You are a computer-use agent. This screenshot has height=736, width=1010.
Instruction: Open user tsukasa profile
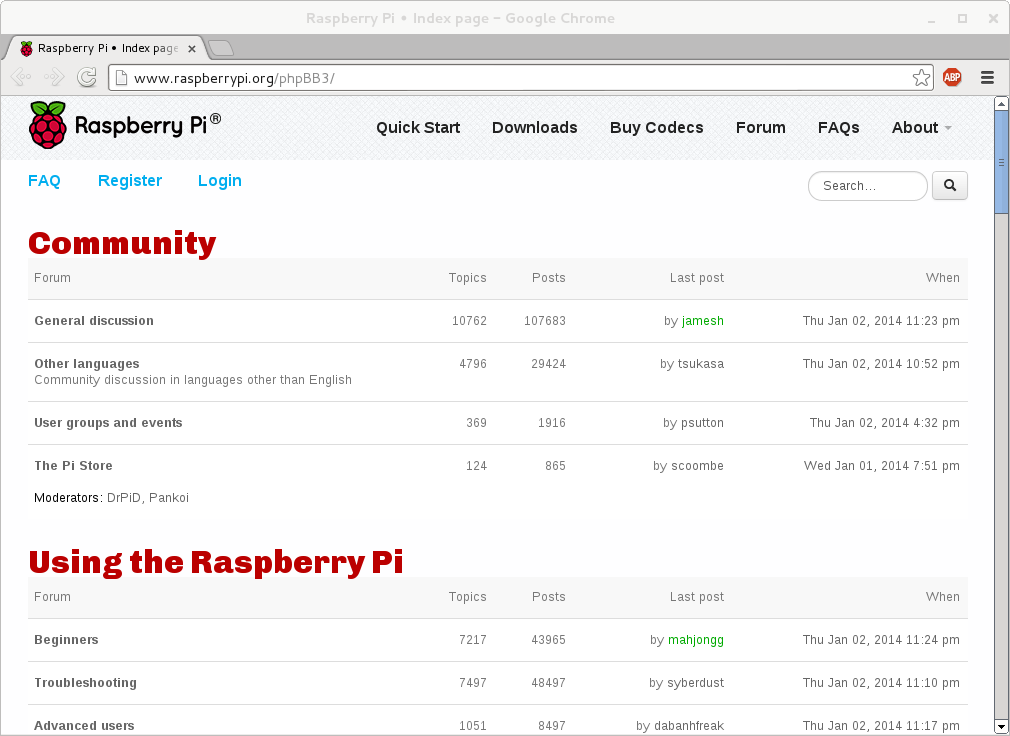[701, 364]
